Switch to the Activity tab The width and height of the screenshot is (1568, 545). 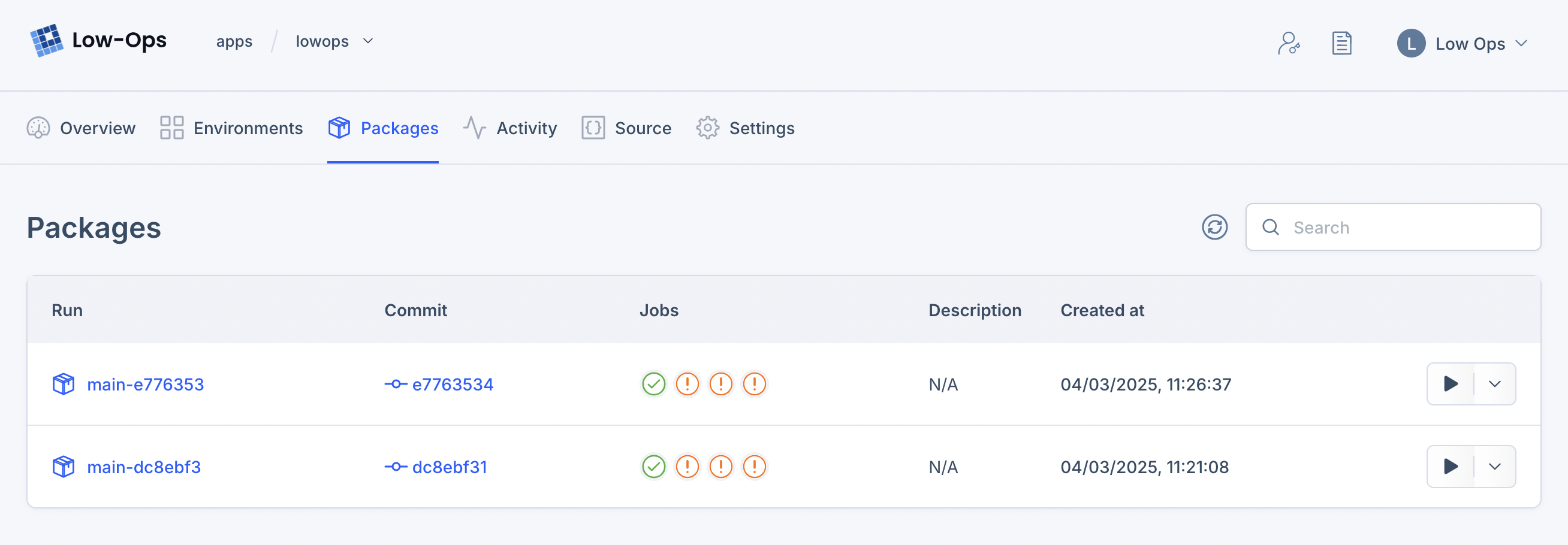pyautogui.click(x=509, y=128)
